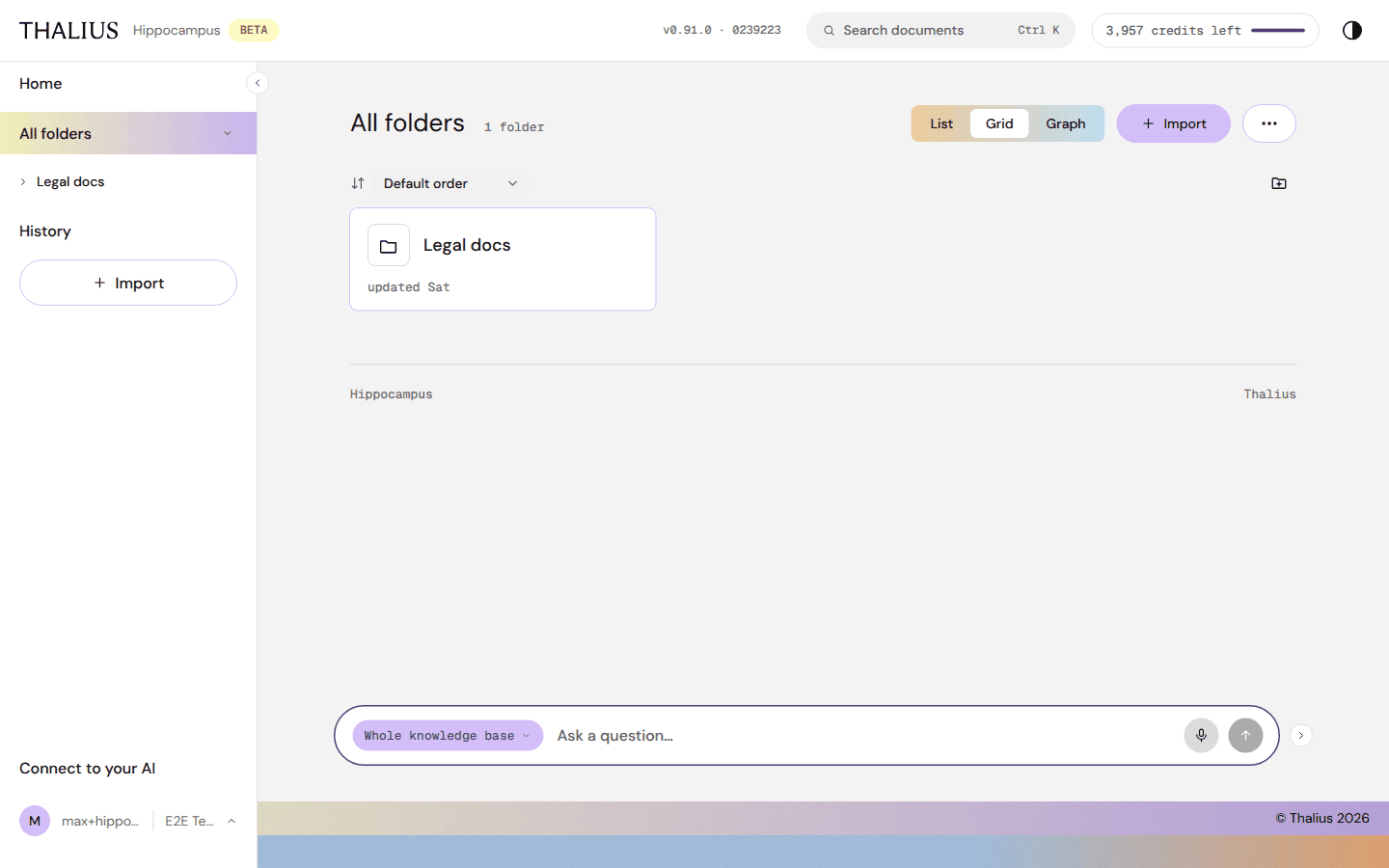Collapse the All folders sidebar chevron
Image resolution: width=1389 pixels, height=868 pixels.
point(228,133)
